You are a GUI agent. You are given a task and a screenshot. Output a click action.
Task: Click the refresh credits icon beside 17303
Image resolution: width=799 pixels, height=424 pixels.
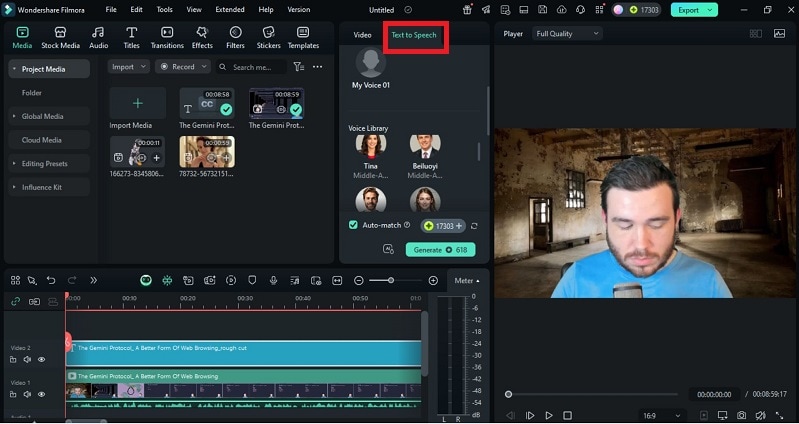pos(474,226)
